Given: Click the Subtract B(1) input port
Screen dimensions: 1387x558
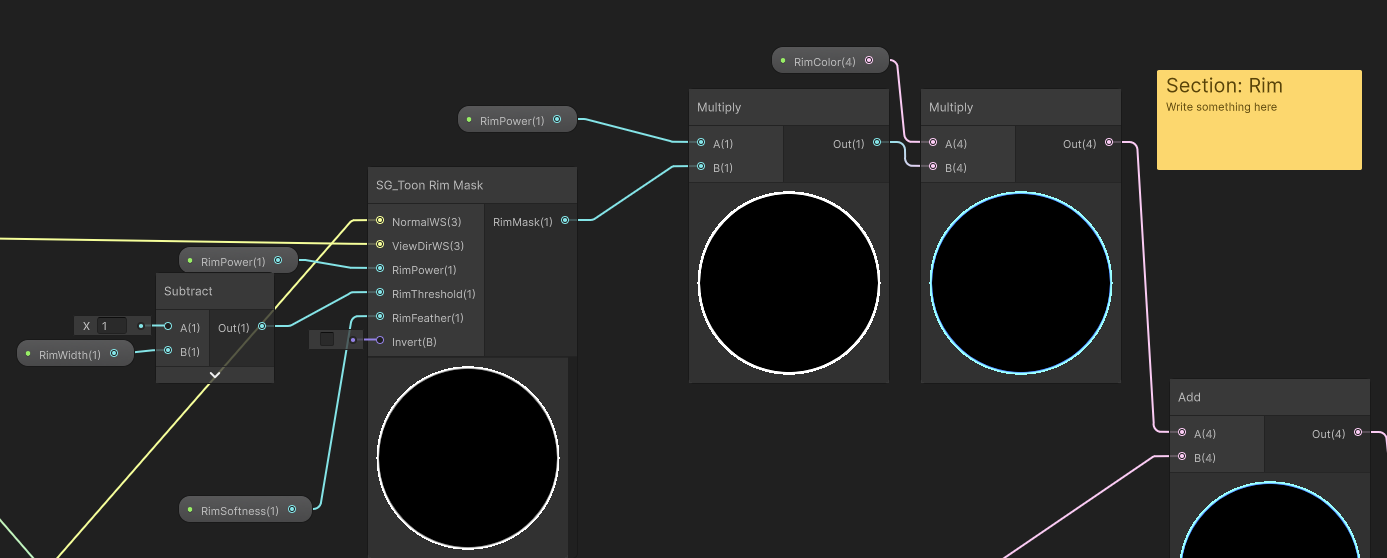Looking at the screenshot, I should point(168,351).
